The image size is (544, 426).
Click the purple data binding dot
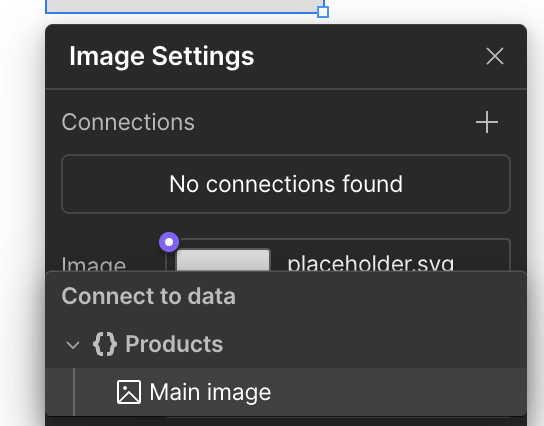169,242
